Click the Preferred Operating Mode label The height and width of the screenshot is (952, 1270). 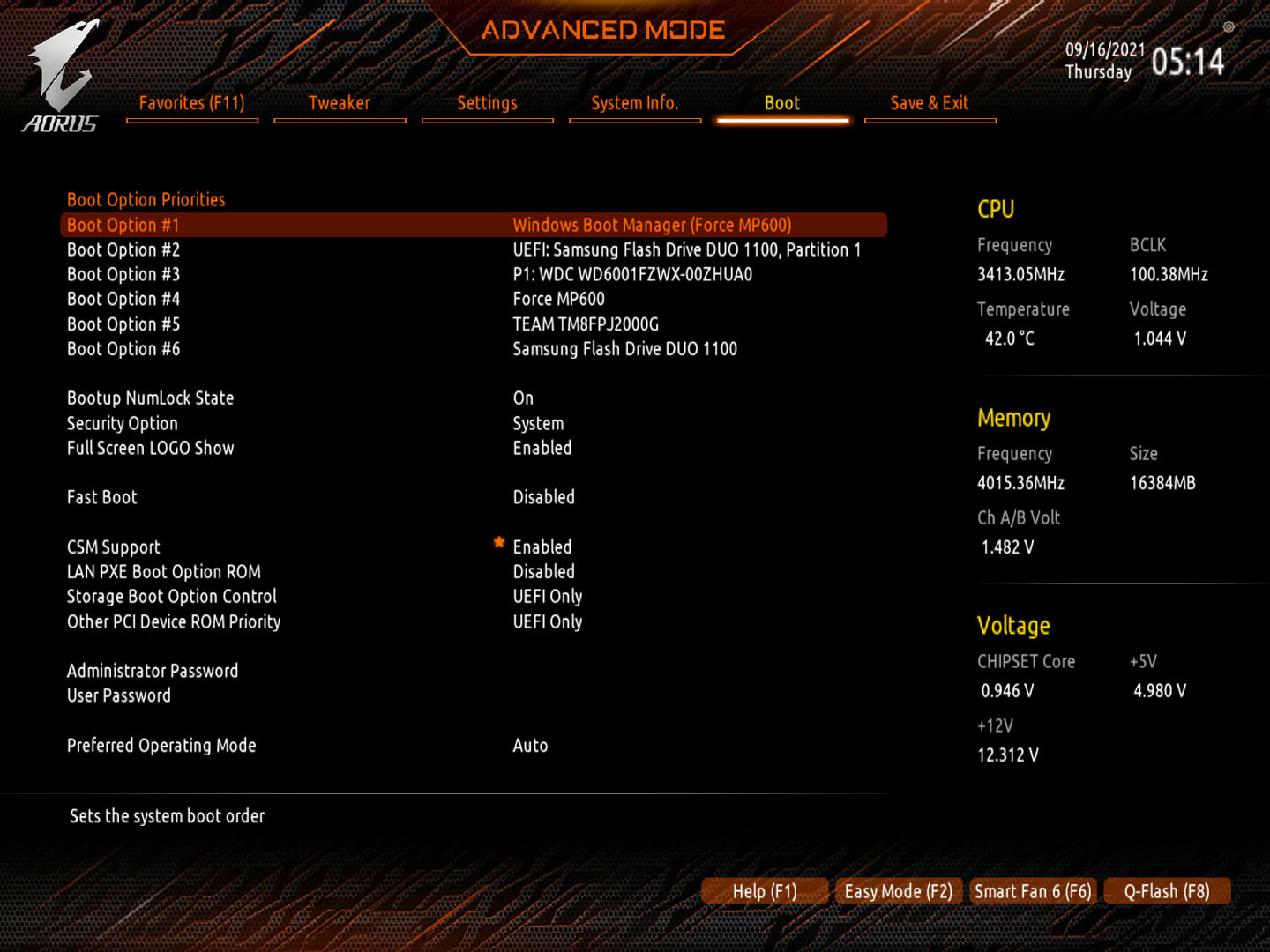161,746
